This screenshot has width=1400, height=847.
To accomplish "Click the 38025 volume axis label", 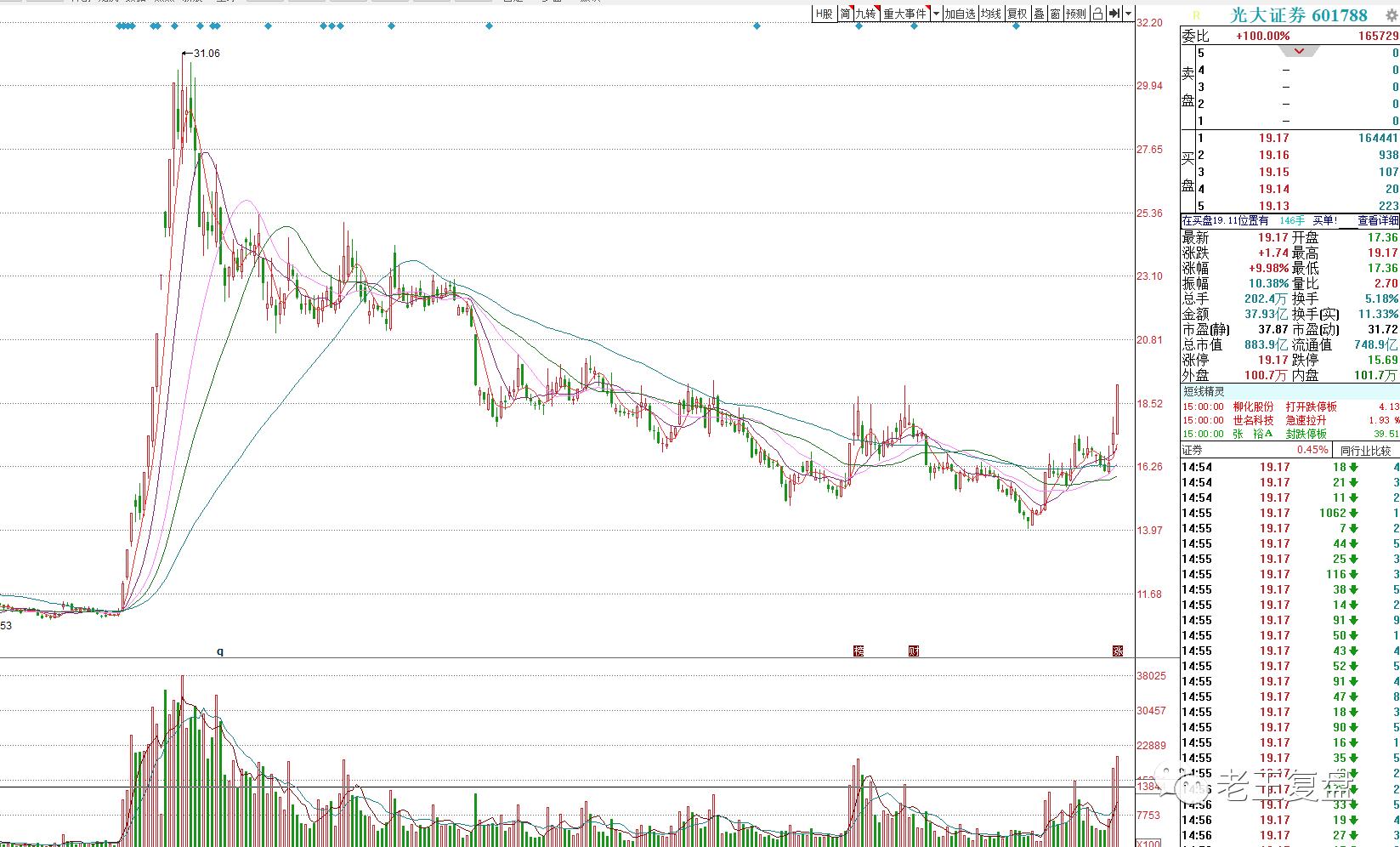I will point(1151,676).
